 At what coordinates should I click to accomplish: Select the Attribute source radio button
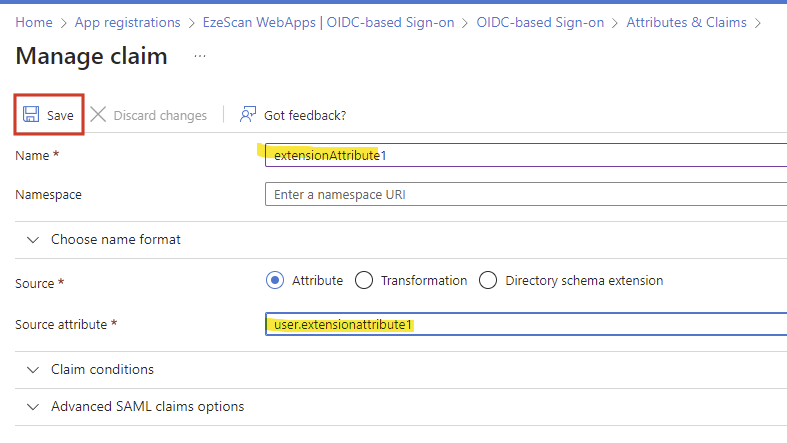point(275,281)
